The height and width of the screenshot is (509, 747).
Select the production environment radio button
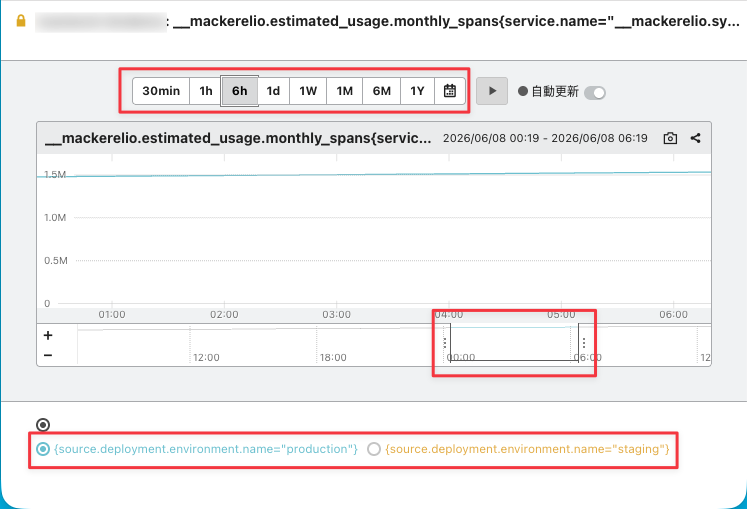[x=43, y=449]
